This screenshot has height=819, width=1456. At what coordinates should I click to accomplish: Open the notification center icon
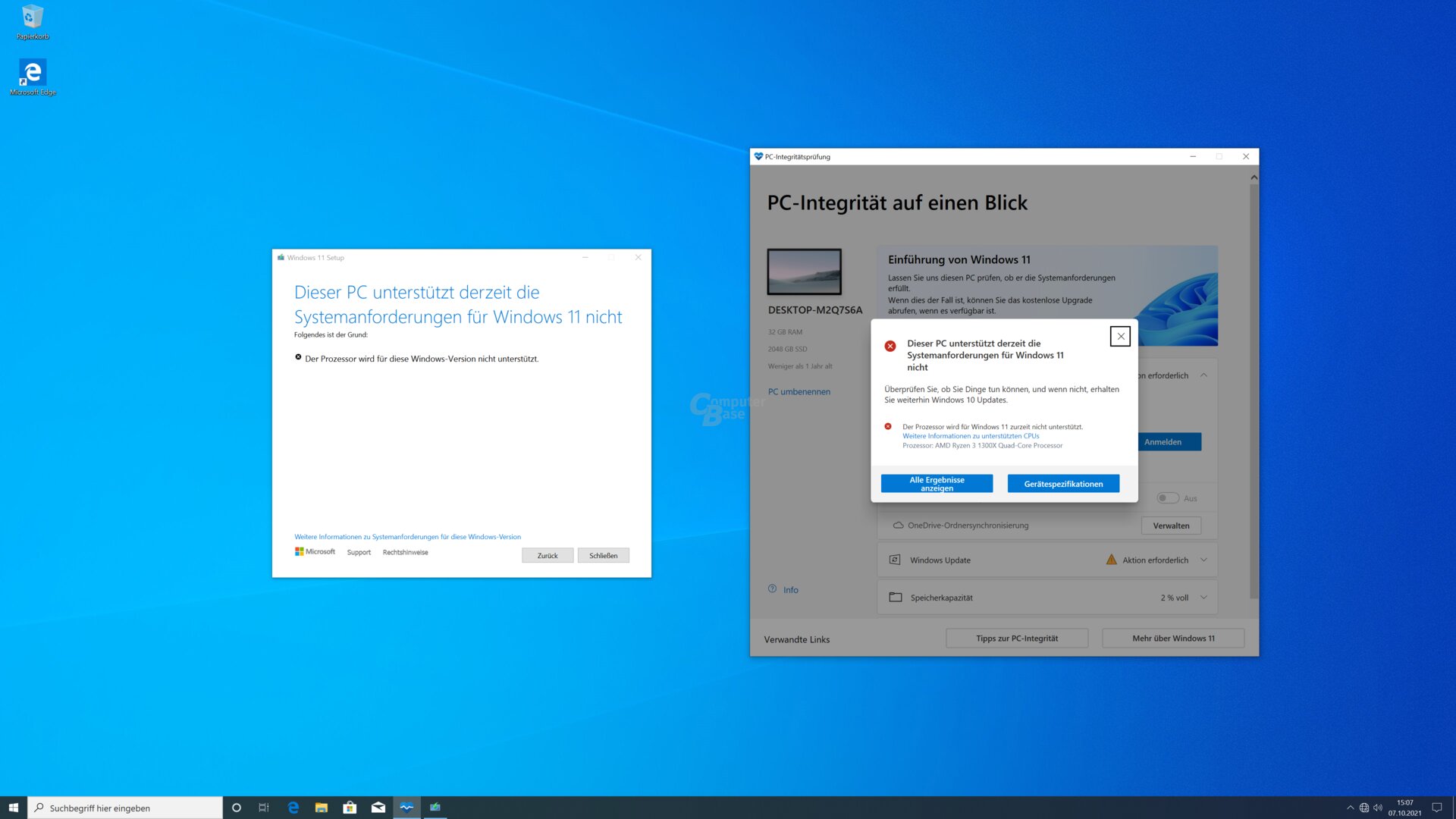(x=1436, y=808)
